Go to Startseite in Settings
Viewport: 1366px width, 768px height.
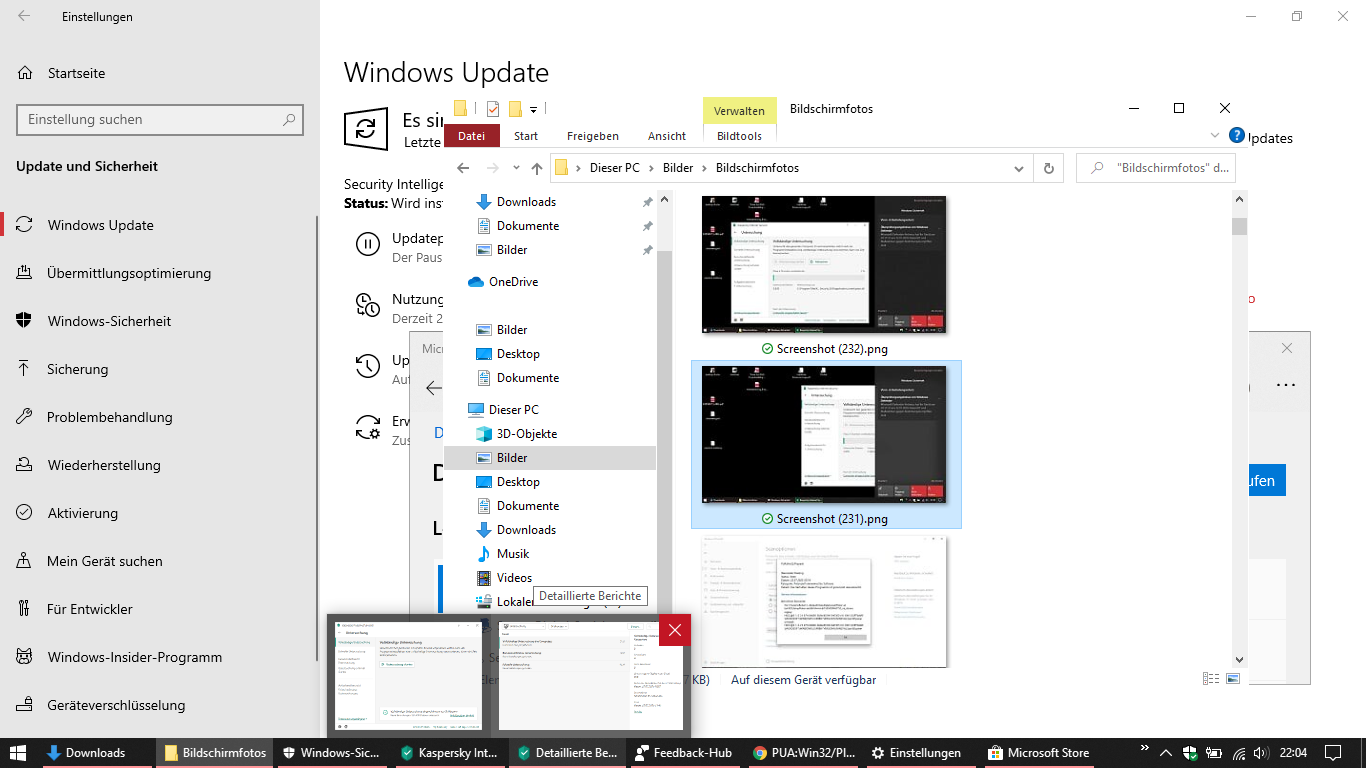click(x=76, y=73)
